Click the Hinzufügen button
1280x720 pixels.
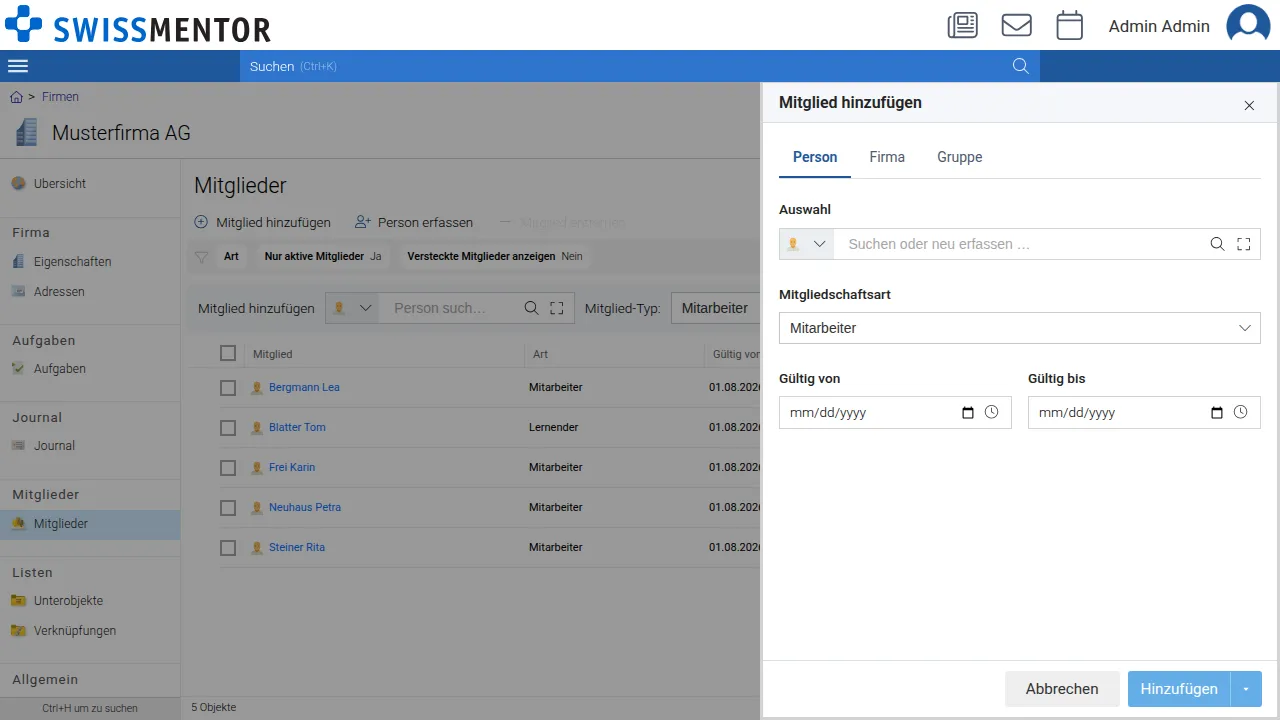(x=1179, y=689)
